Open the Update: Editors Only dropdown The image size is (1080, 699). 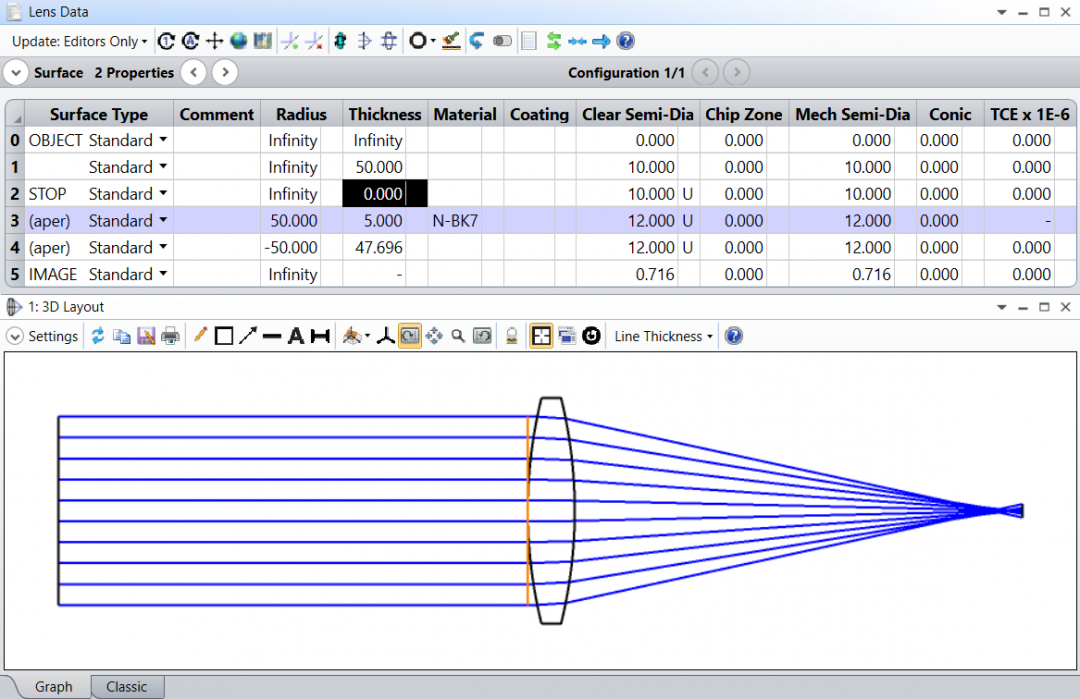click(79, 41)
